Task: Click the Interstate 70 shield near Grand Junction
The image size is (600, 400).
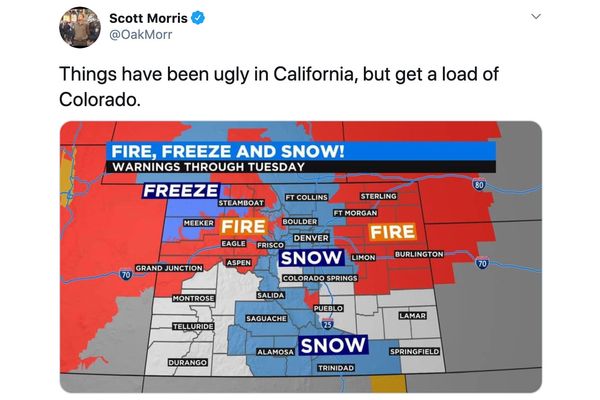Action: point(126,274)
